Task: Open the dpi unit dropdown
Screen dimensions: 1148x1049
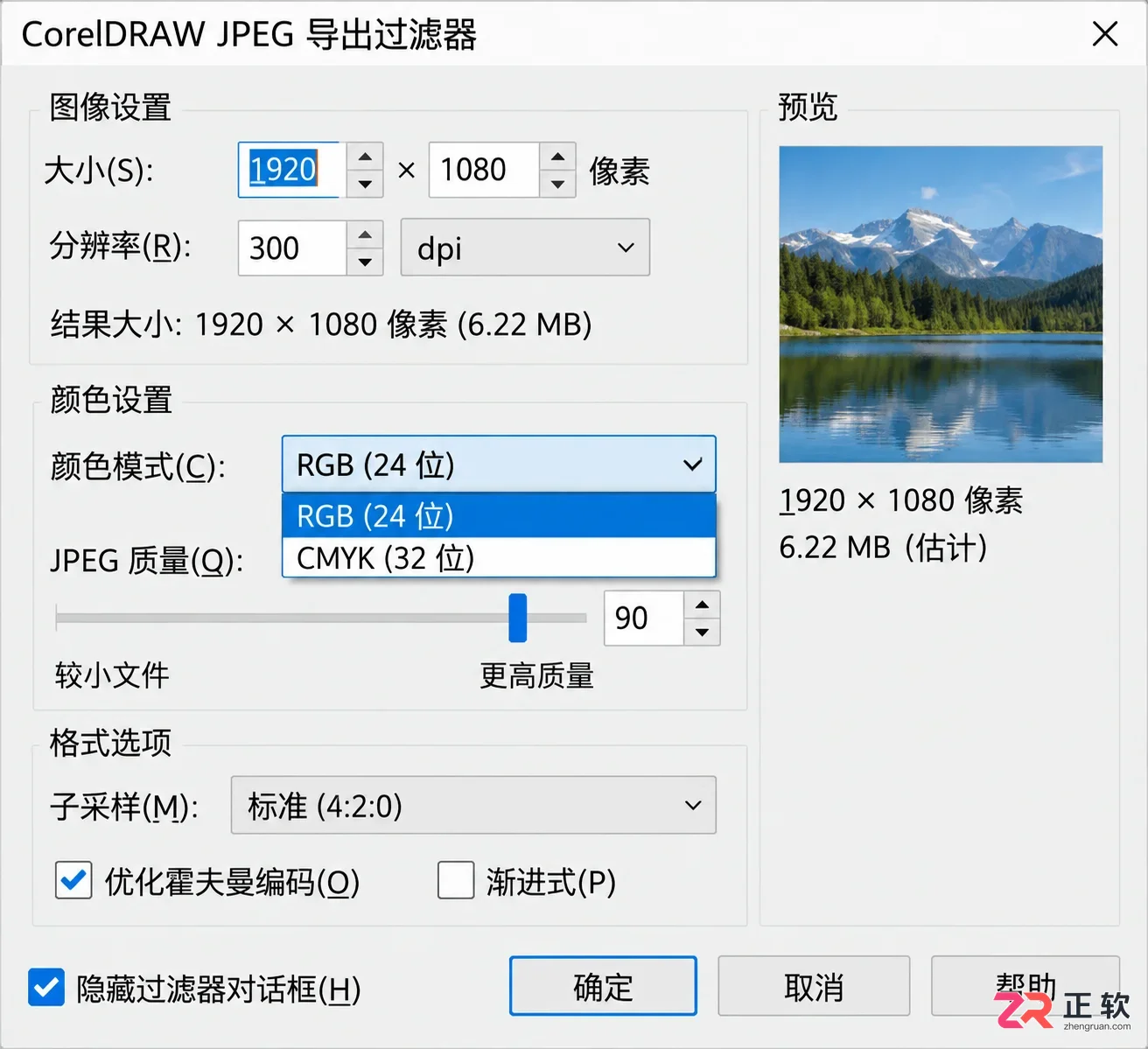Action: (x=525, y=248)
